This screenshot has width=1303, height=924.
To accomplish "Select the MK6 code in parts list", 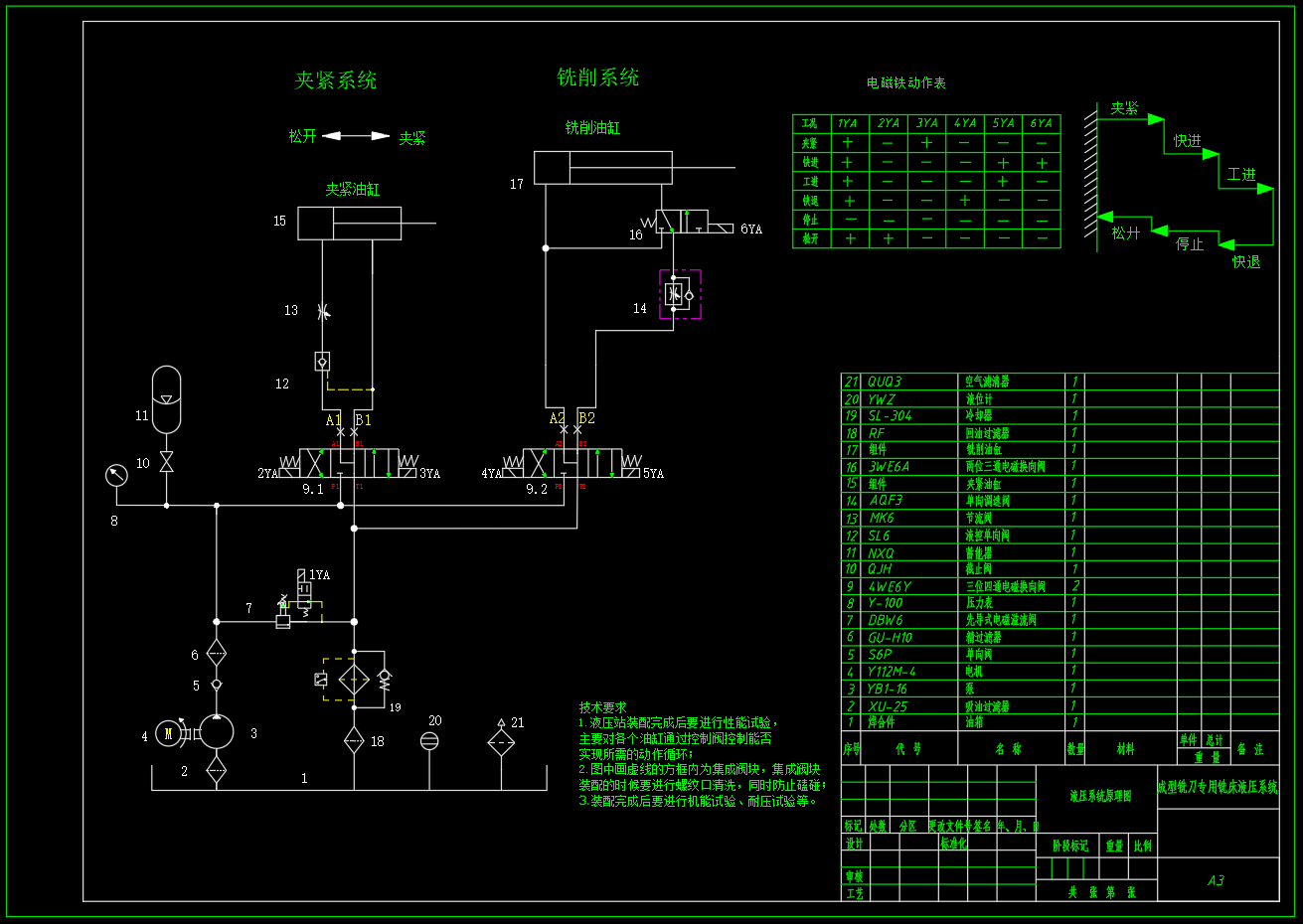I will pos(882,519).
